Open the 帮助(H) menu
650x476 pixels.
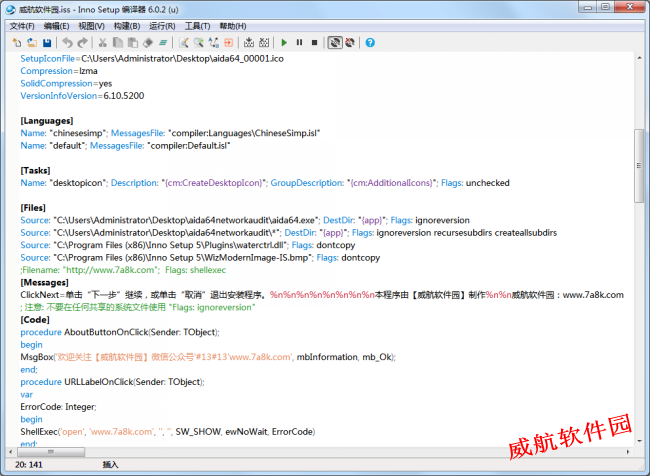click(232, 26)
